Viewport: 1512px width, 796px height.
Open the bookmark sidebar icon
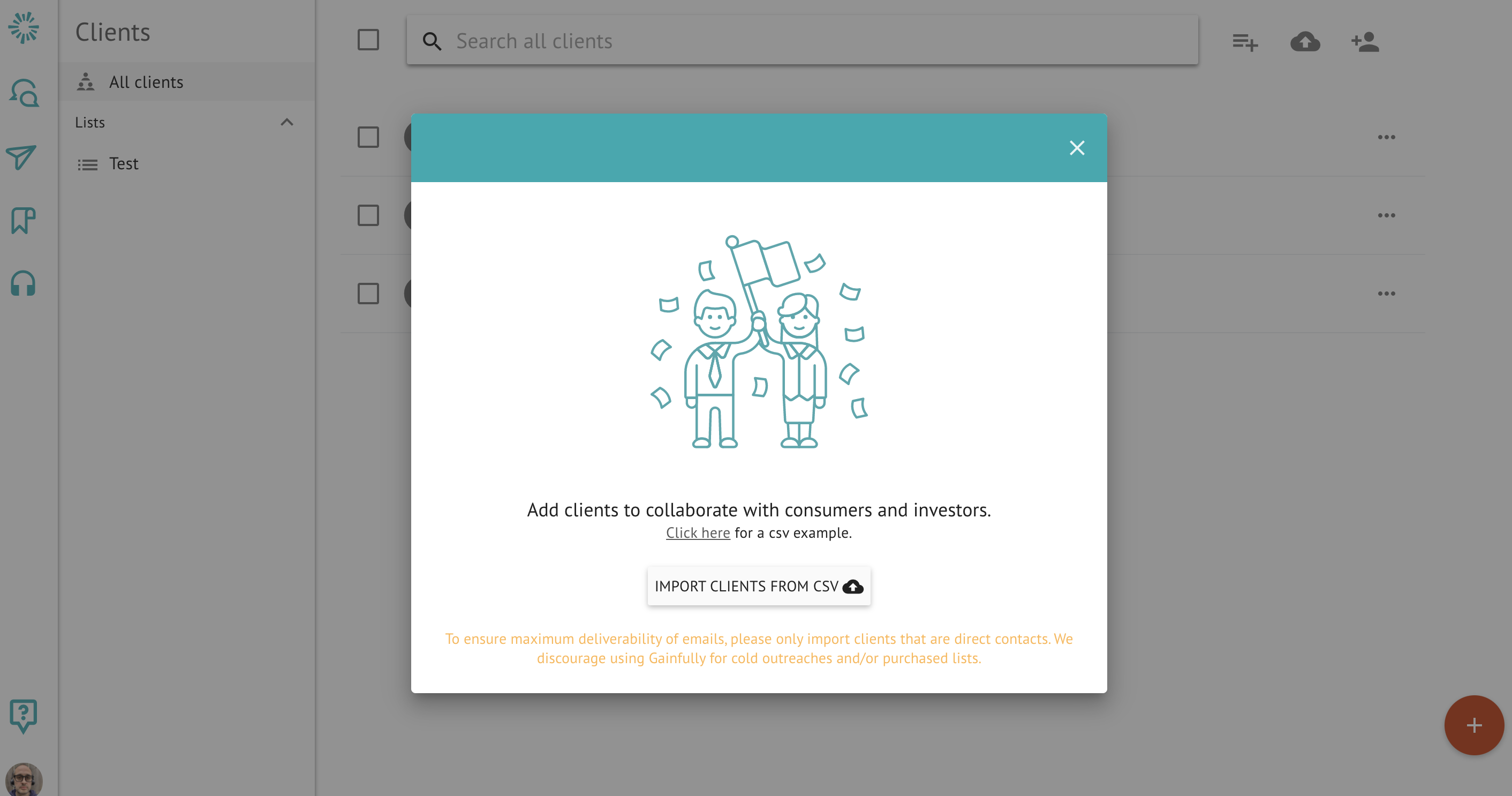tap(24, 221)
